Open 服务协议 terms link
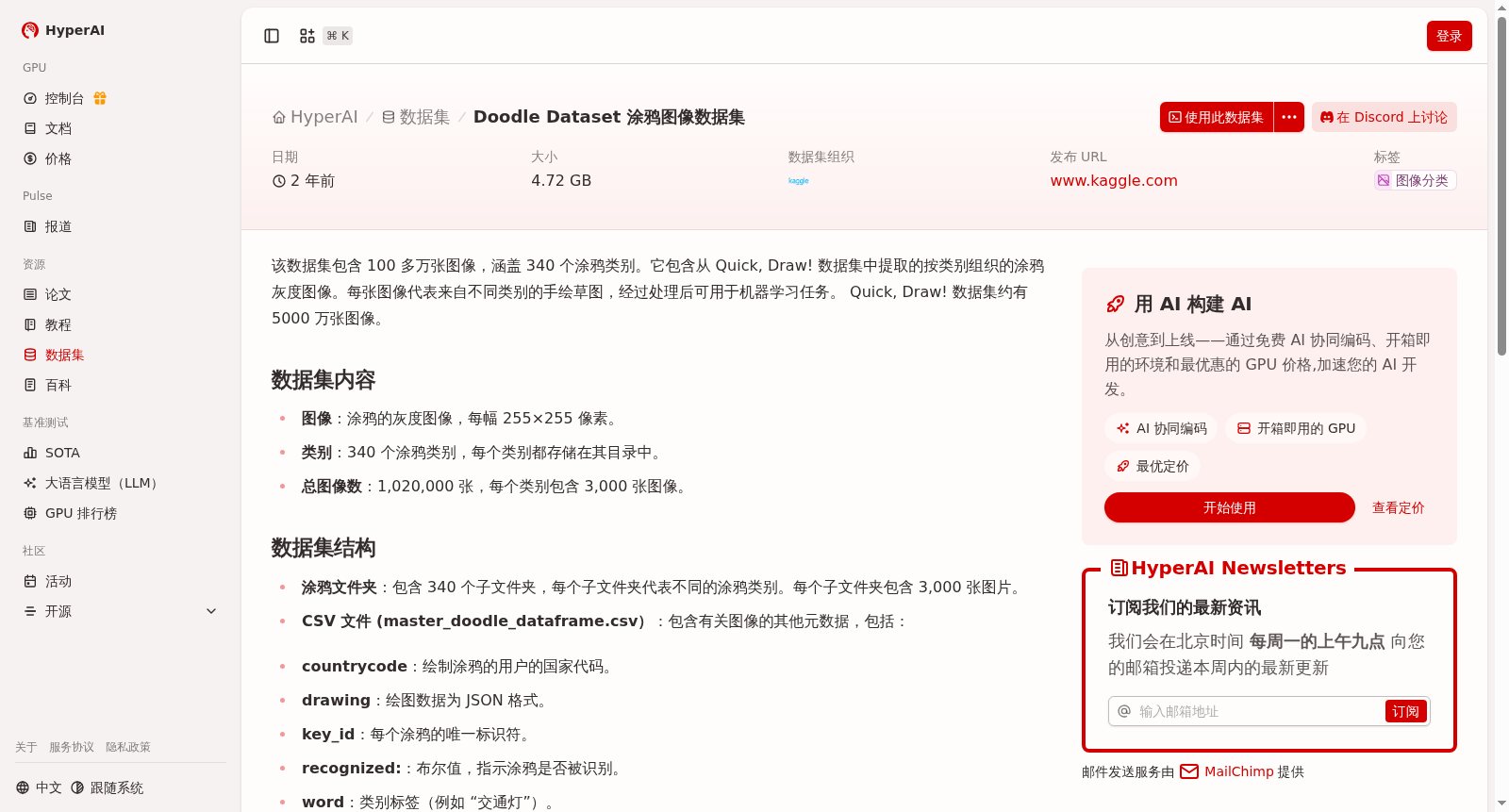1509x812 pixels. coord(72,747)
